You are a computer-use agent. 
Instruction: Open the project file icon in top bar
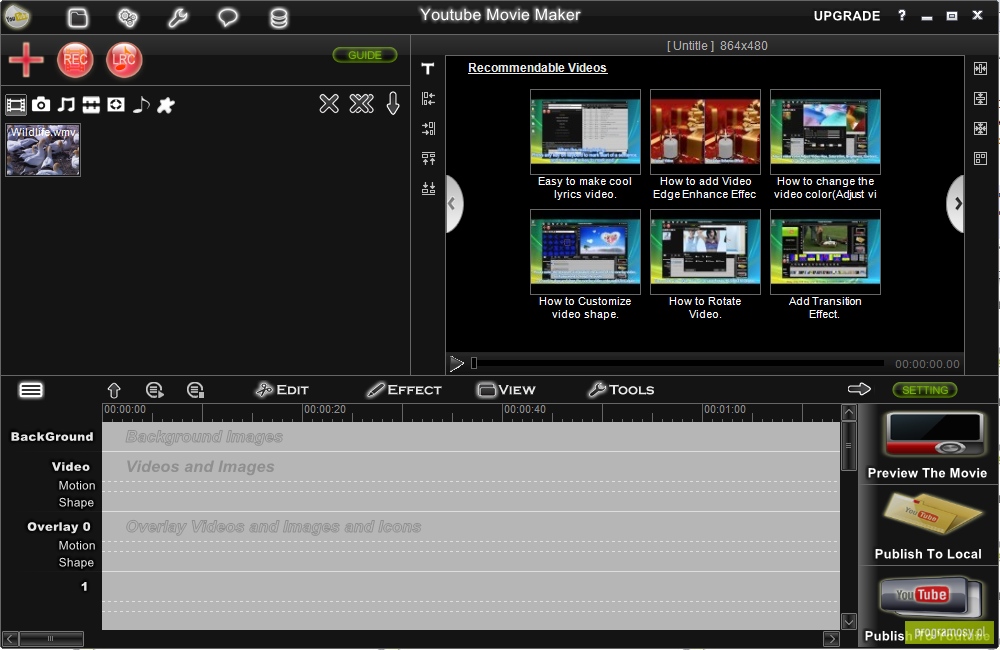point(78,17)
